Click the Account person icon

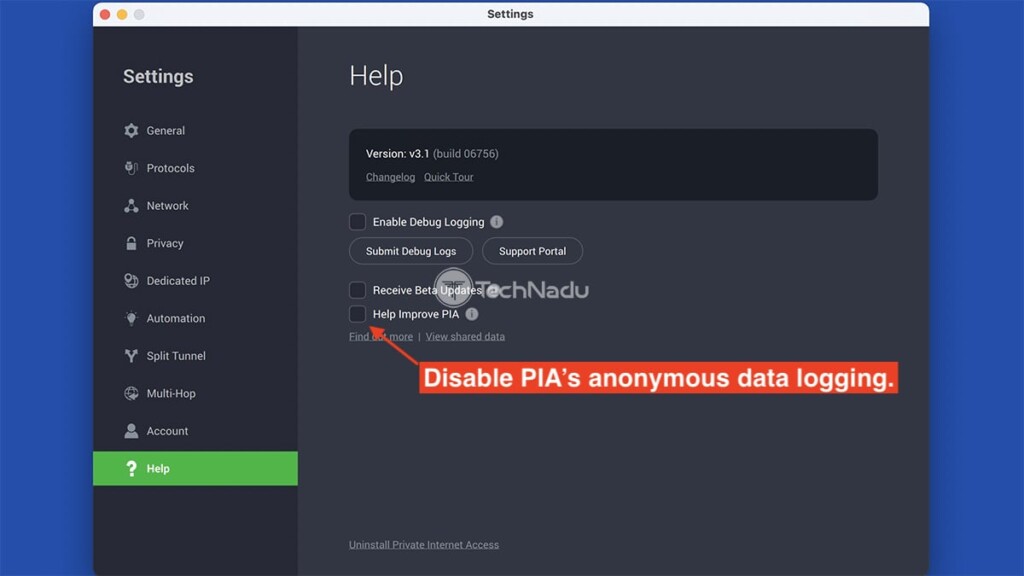click(131, 431)
